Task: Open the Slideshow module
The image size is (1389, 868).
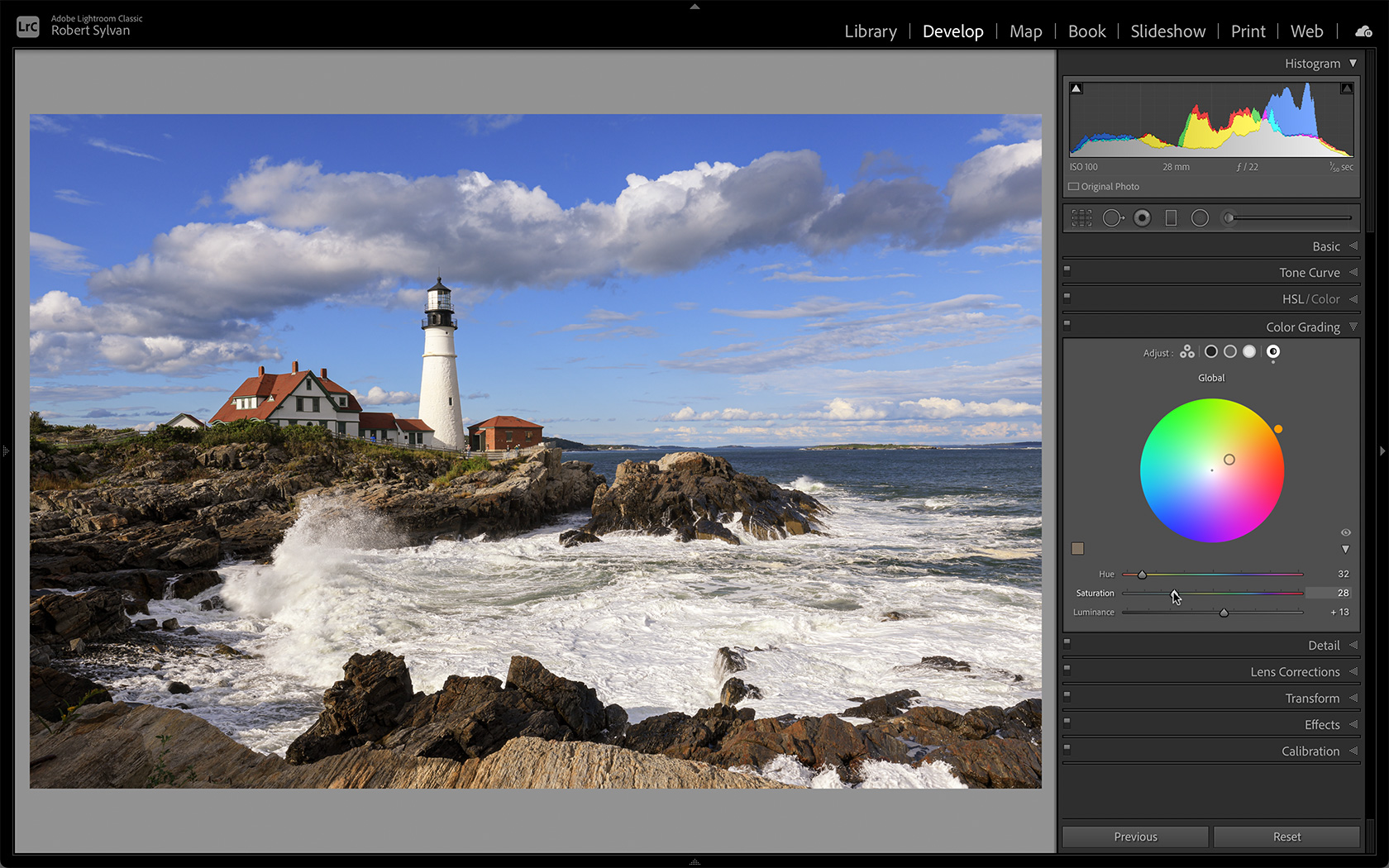Action: tap(1167, 31)
